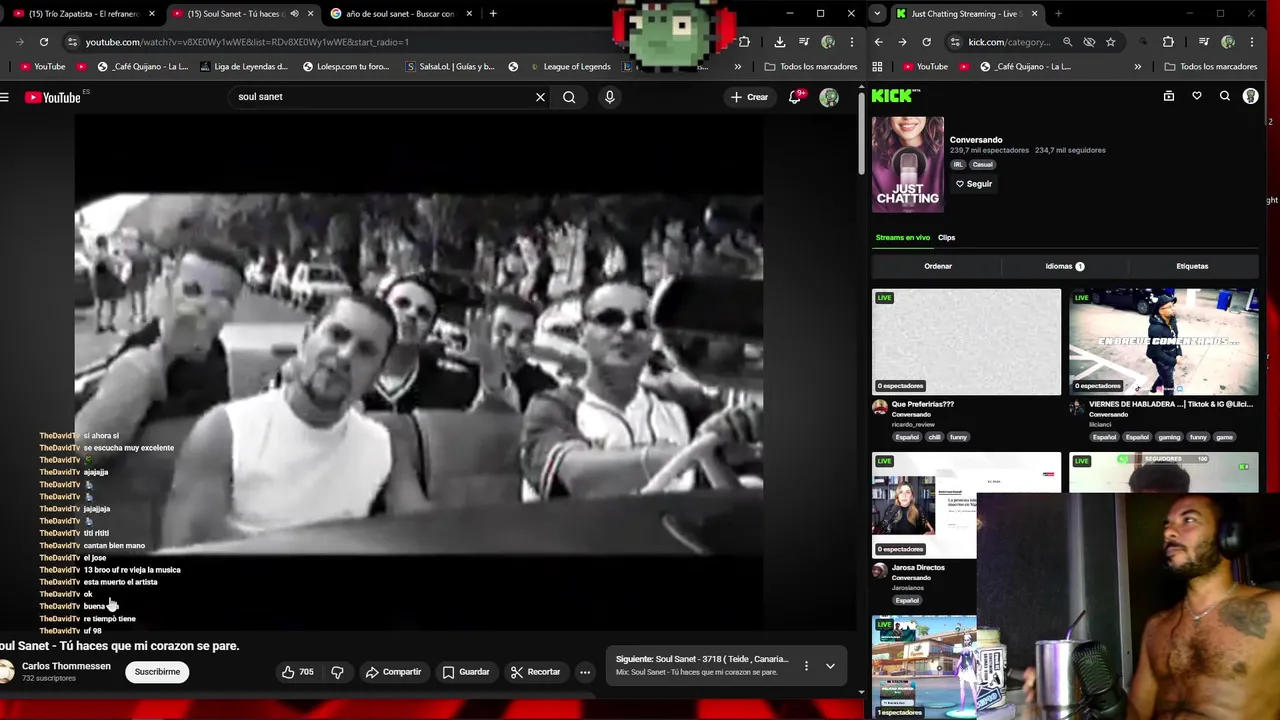1280x720 pixels.
Task: Open the Ordenar sort dropdown
Action: click(938, 266)
